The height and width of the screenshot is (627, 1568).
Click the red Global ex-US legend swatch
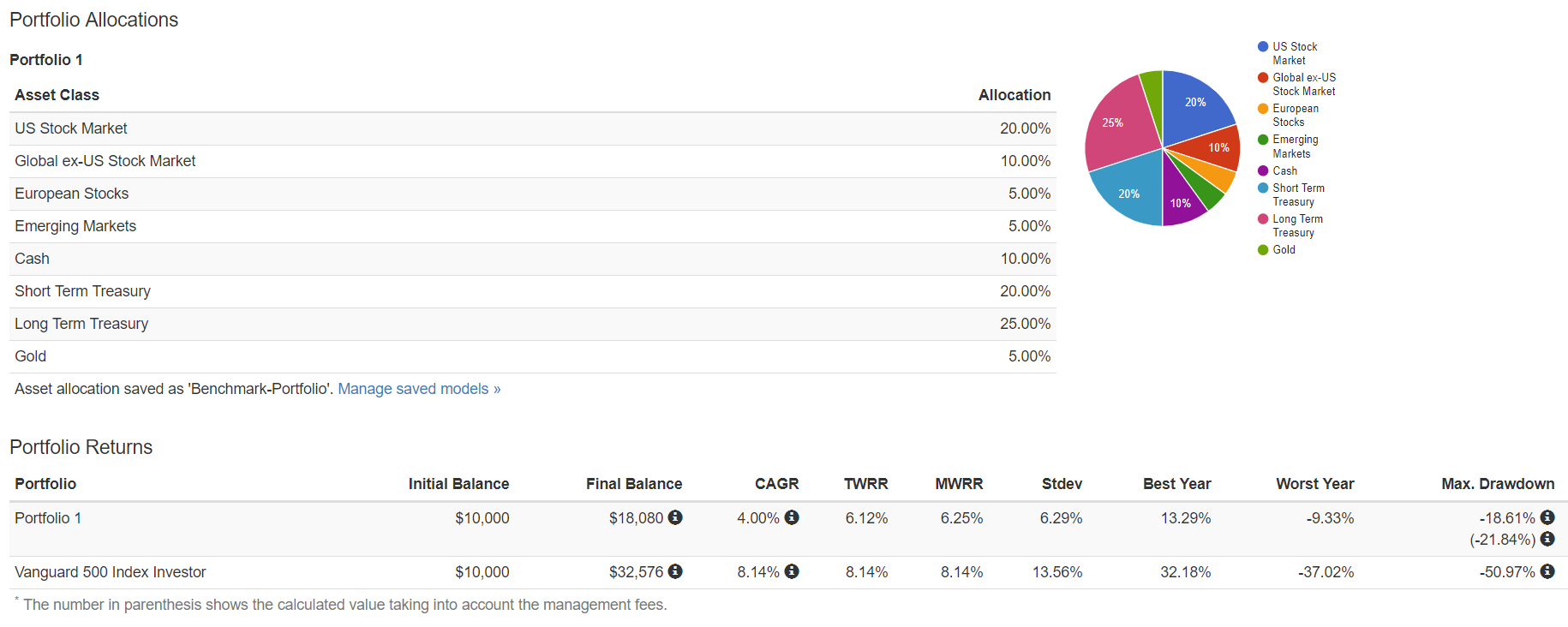[x=1263, y=78]
